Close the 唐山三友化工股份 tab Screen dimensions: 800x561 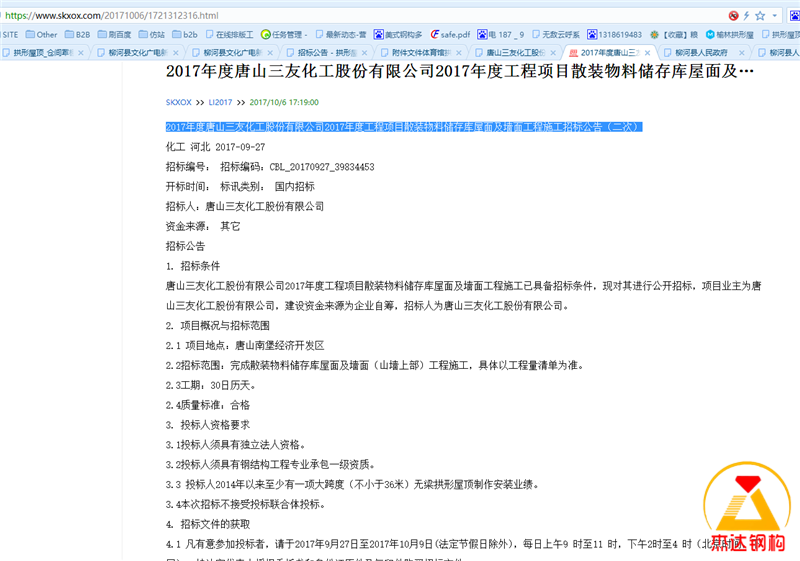point(553,53)
